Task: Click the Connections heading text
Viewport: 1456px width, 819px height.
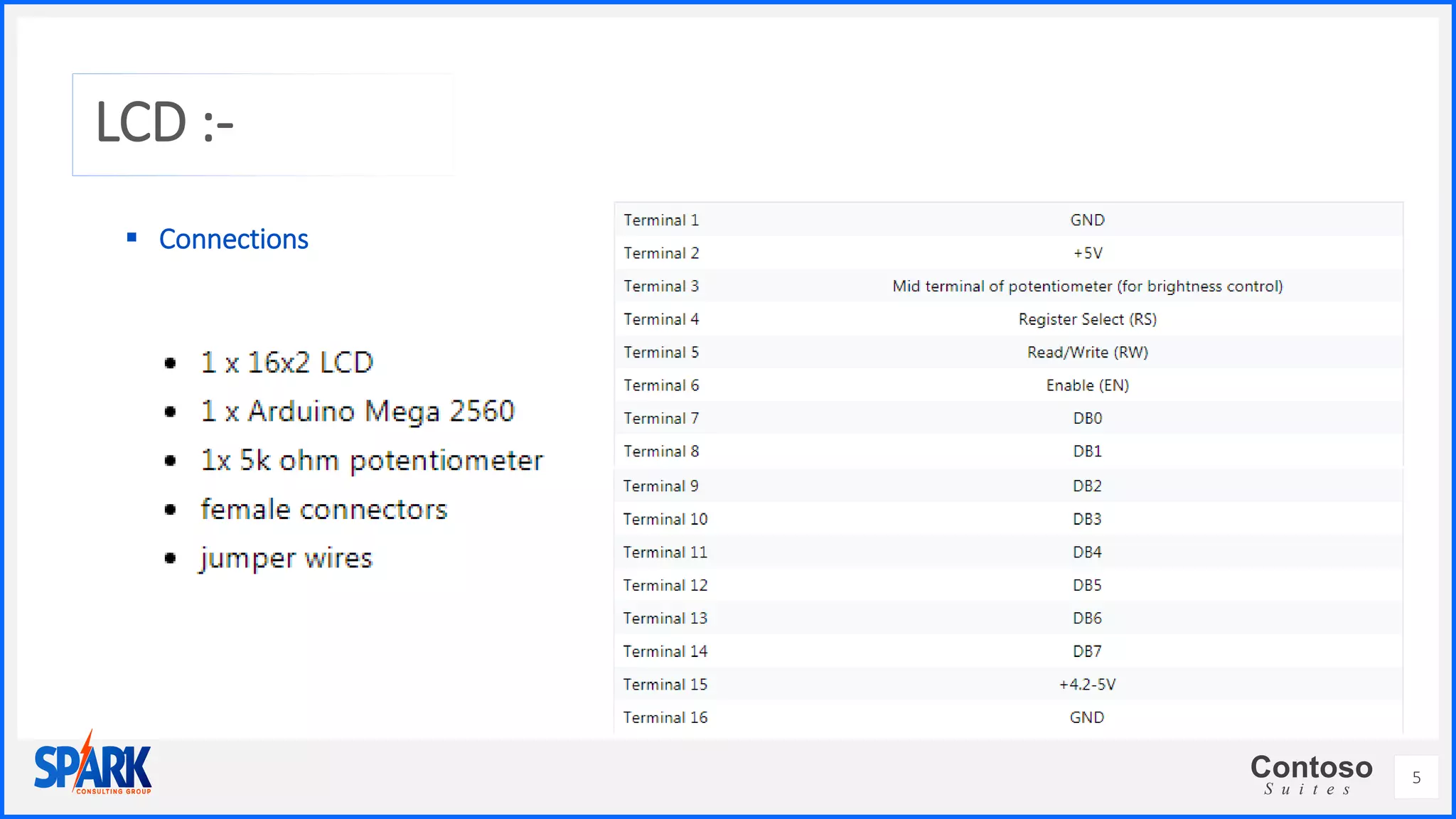Action: pos(233,240)
